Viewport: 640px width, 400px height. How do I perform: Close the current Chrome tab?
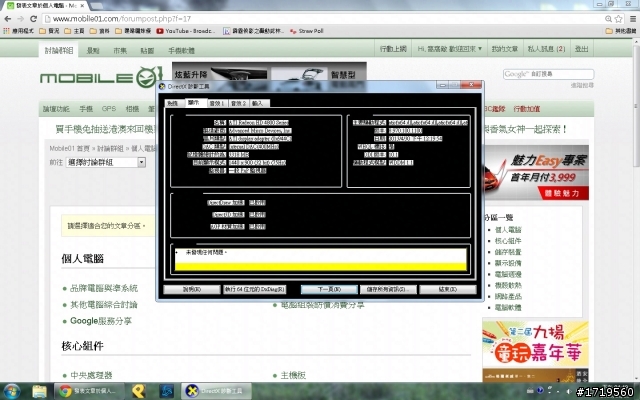point(82,6)
